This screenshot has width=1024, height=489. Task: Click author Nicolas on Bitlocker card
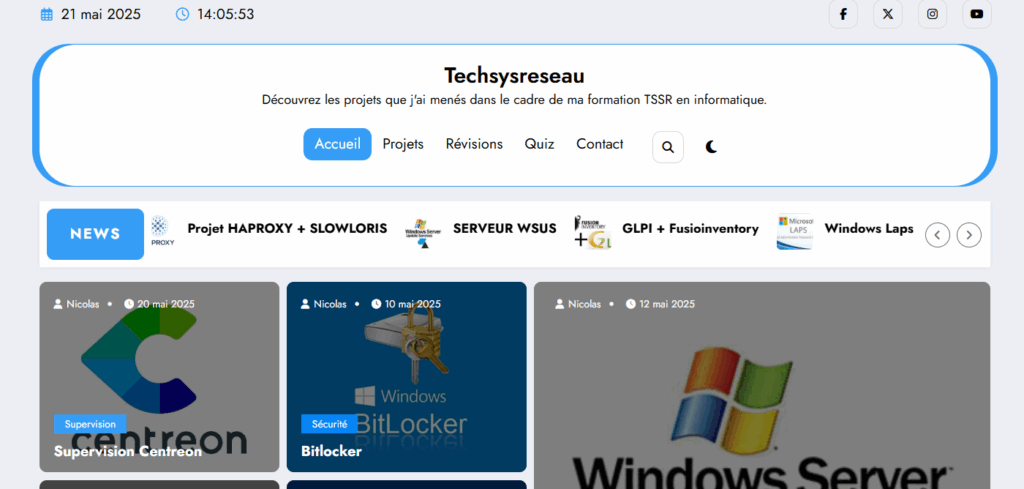point(324,304)
